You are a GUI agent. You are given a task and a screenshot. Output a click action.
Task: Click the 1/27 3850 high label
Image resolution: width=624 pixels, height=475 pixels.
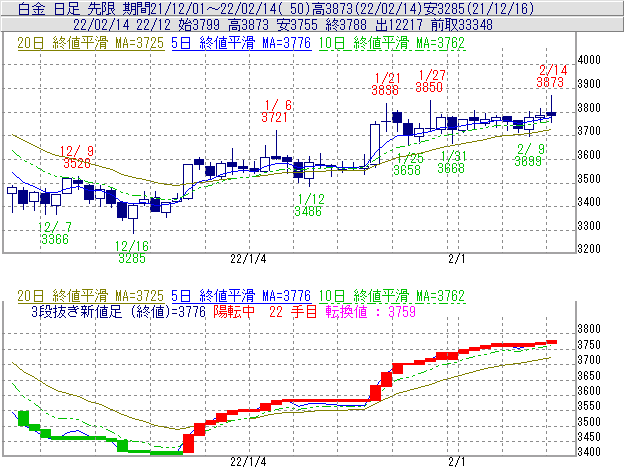[x=430, y=81]
